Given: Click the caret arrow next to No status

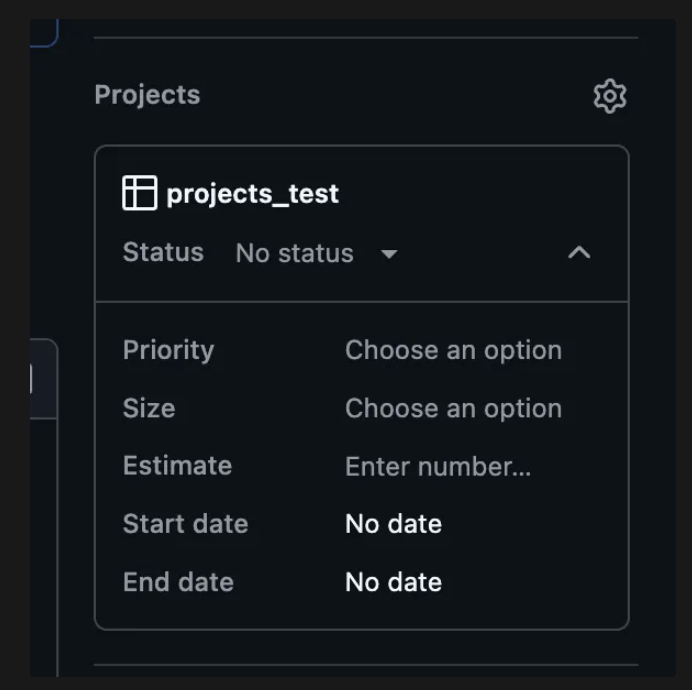Looking at the screenshot, I should [389, 254].
